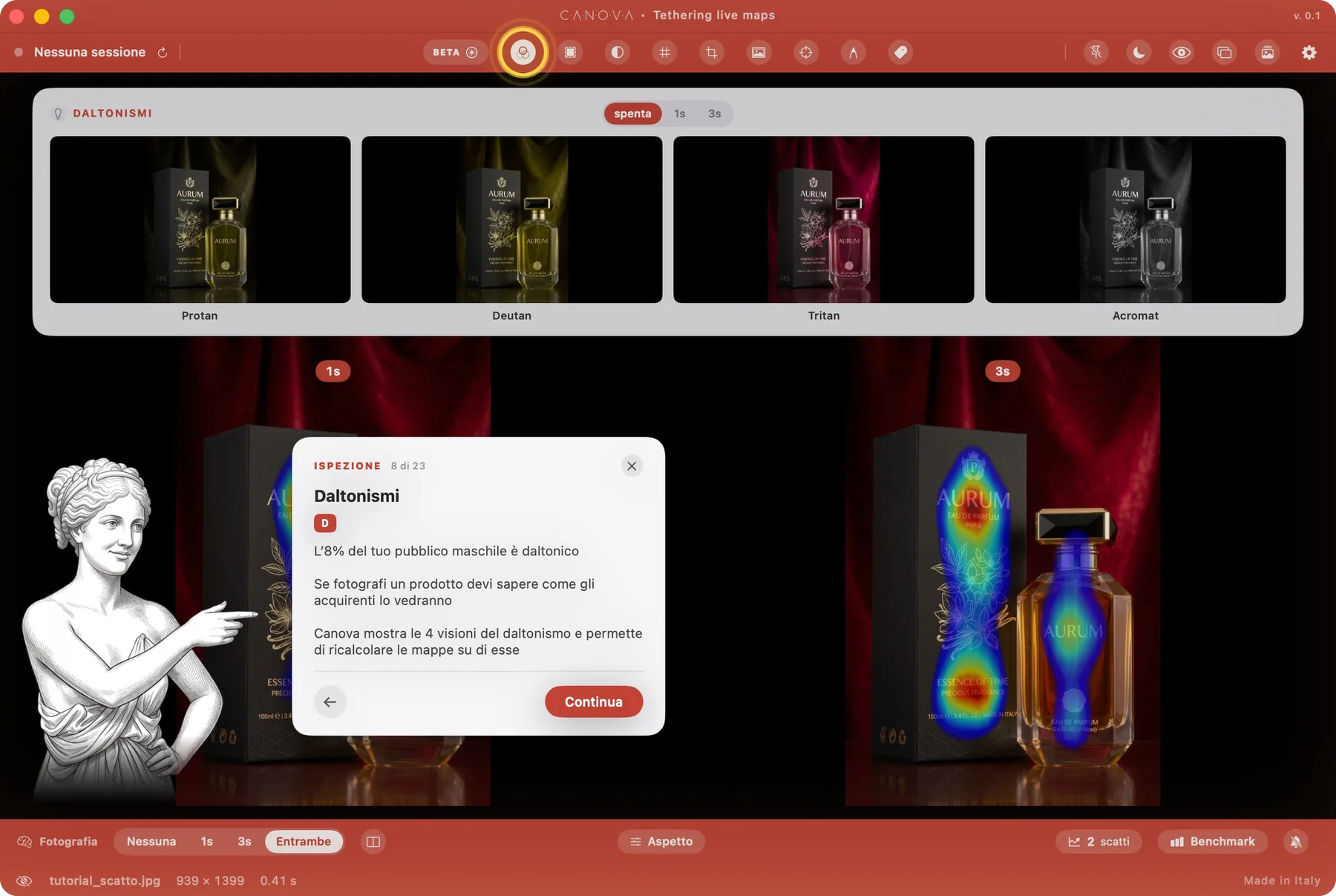Open the Benchmark panel
The image size is (1336, 896).
click(x=1213, y=841)
